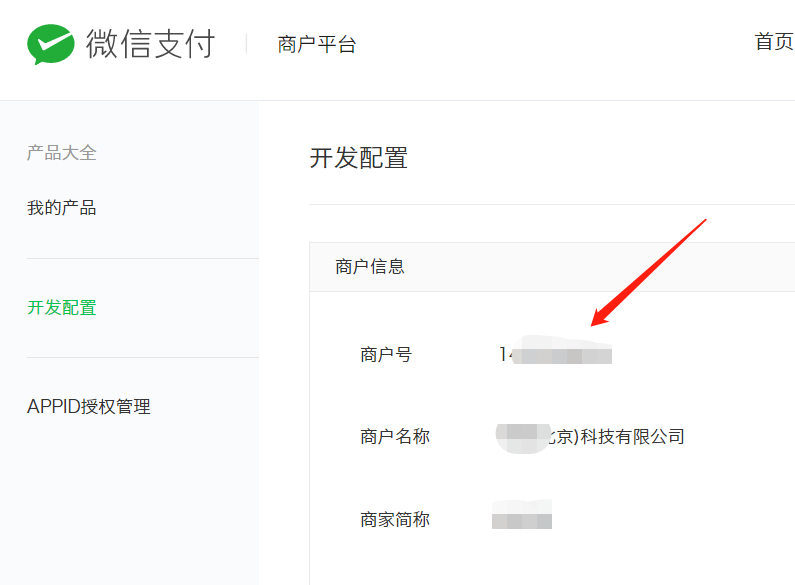
Task: Select the blurred 商家简称 value
Action: 522,514
